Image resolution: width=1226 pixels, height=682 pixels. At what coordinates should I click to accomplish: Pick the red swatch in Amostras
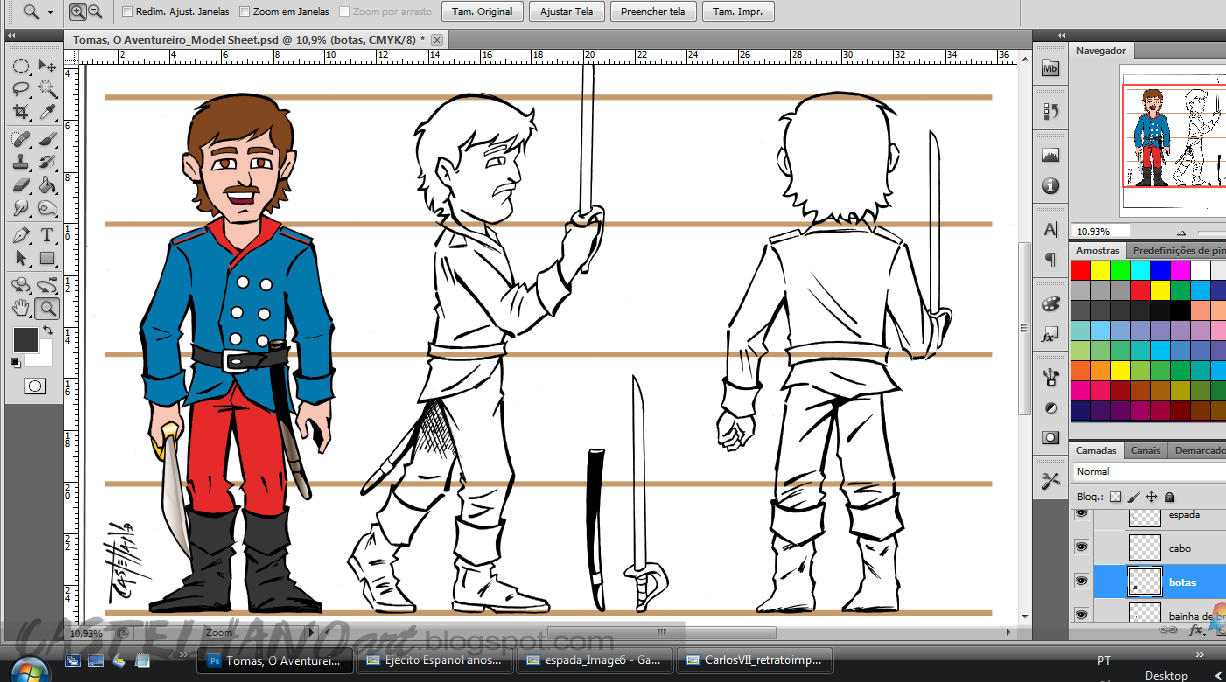1080,270
